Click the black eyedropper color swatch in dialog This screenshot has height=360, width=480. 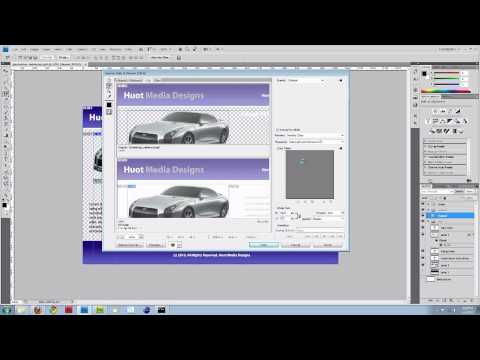click(109, 105)
